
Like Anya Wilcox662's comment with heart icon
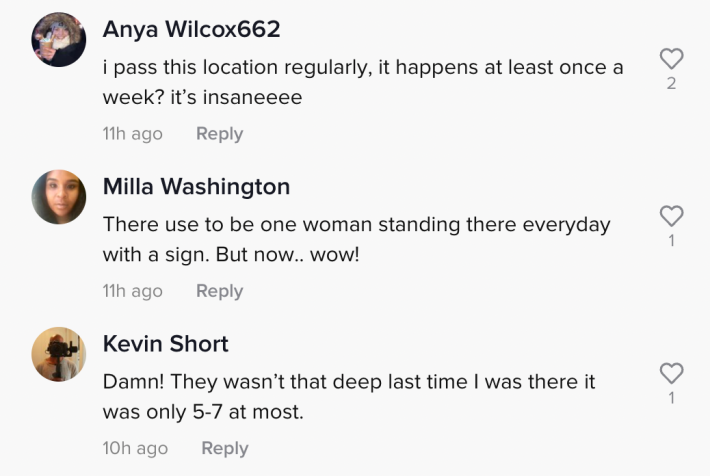[x=672, y=59]
